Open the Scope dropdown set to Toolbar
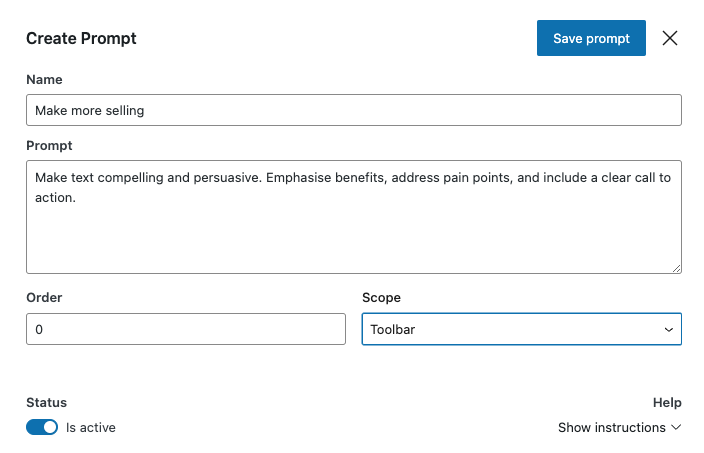This screenshot has height=453, width=704. pyautogui.click(x=520, y=329)
